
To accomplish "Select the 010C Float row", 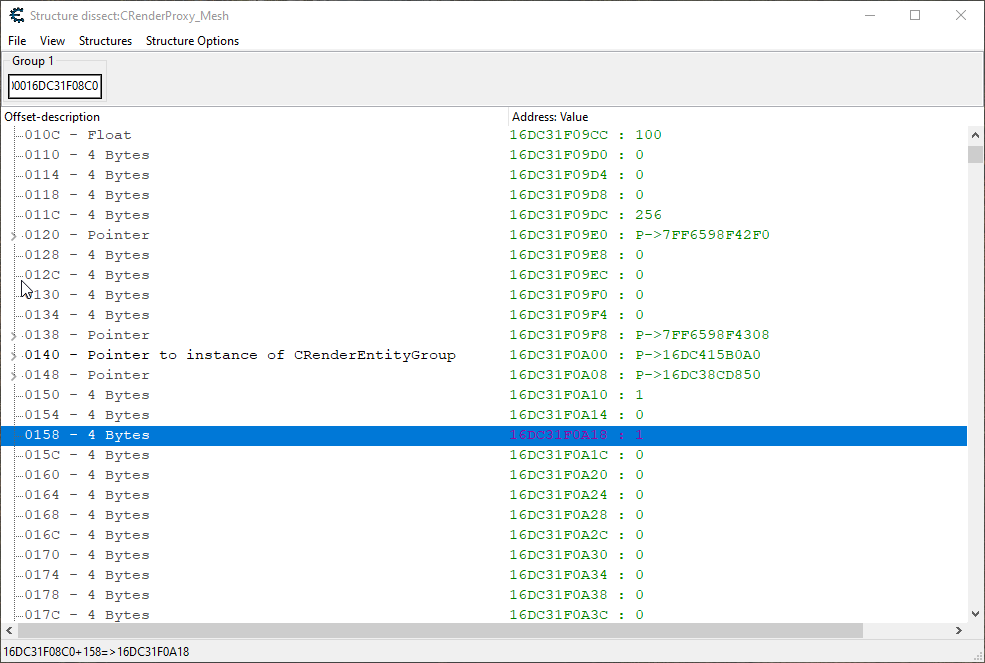I will coord(78,135).
